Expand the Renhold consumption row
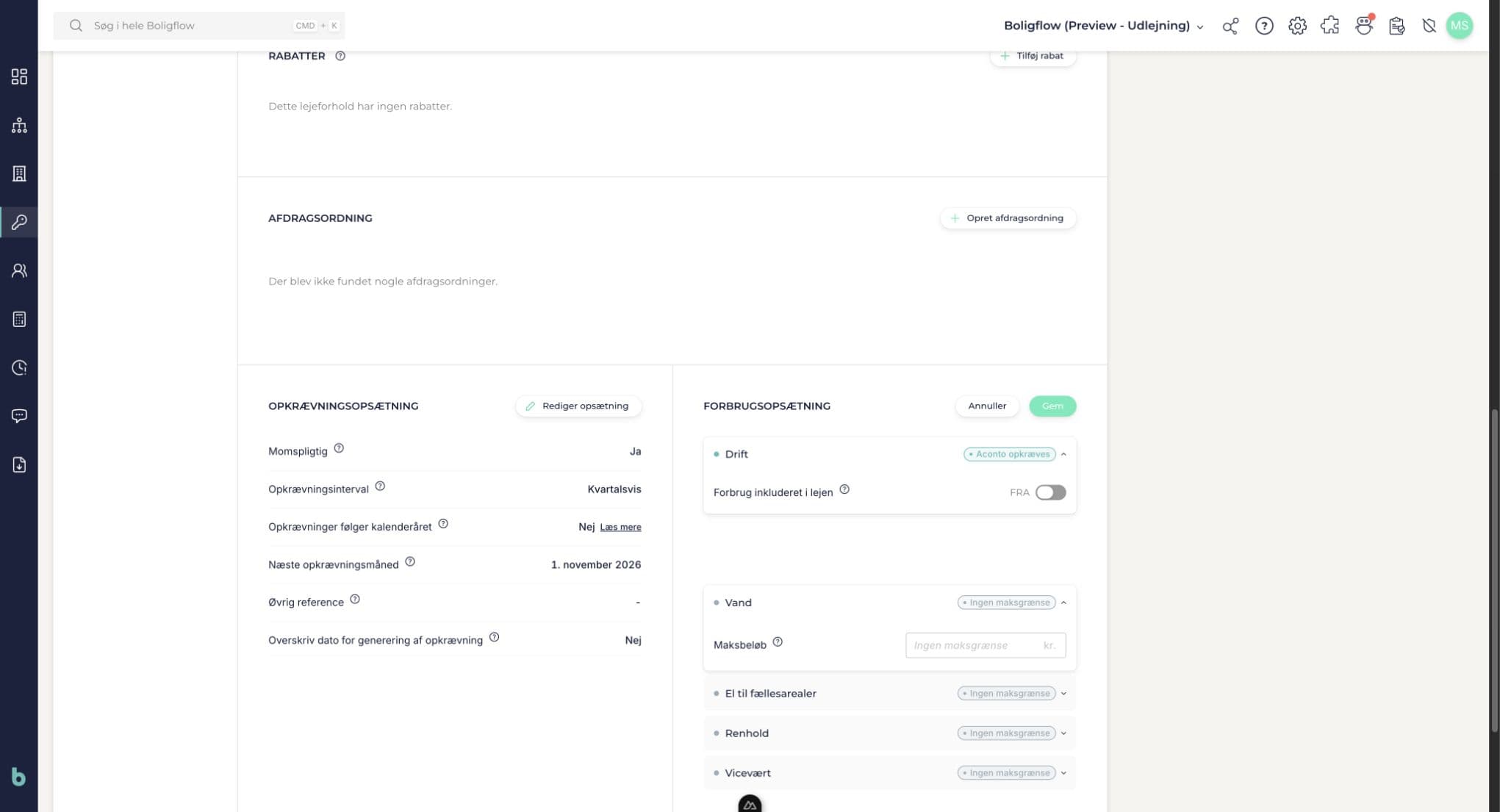 [889, 733]
